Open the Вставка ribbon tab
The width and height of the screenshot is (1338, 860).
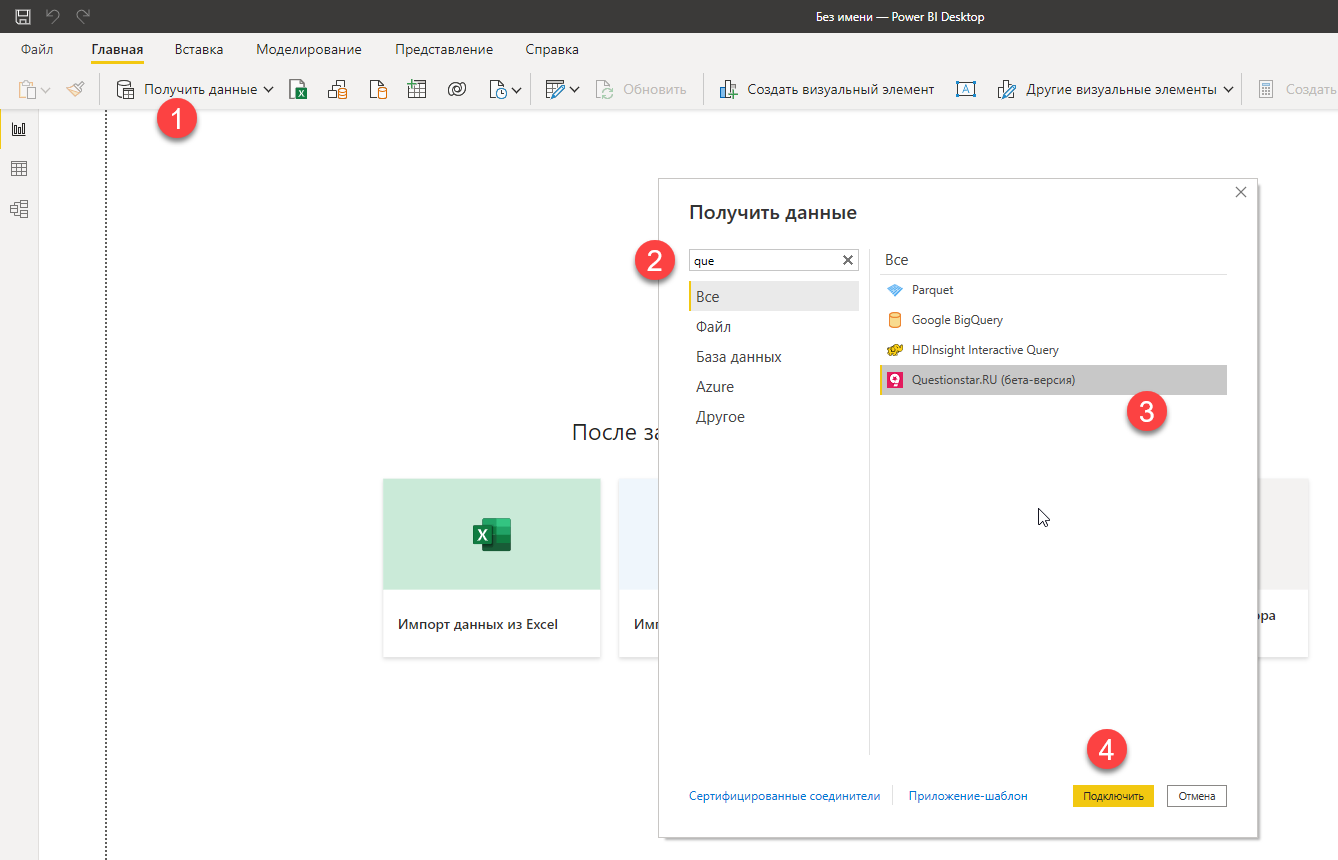tap(199, 49)
